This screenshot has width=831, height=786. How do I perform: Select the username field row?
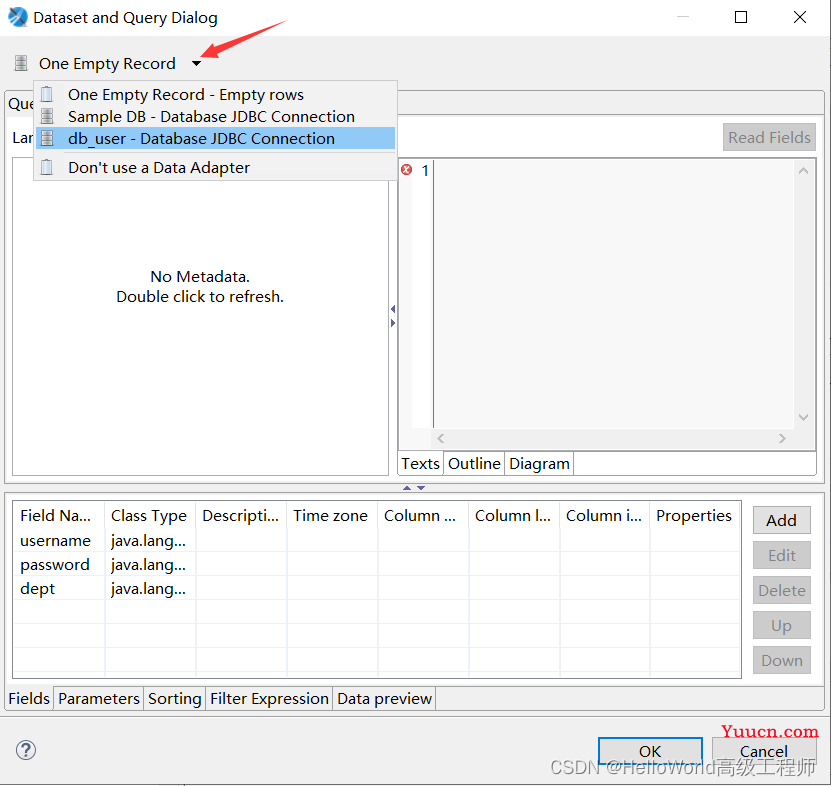[x=377, y=540]
